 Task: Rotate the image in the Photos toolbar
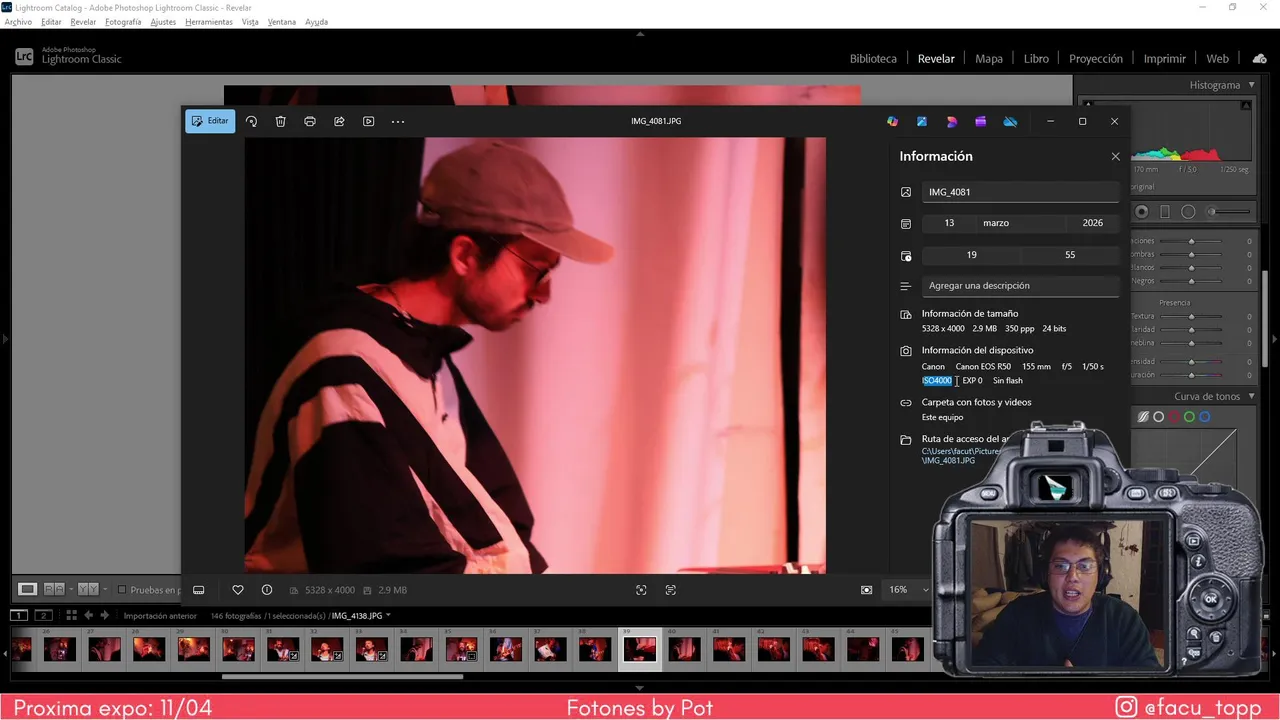pyautogui.click(x=251, y=121)
